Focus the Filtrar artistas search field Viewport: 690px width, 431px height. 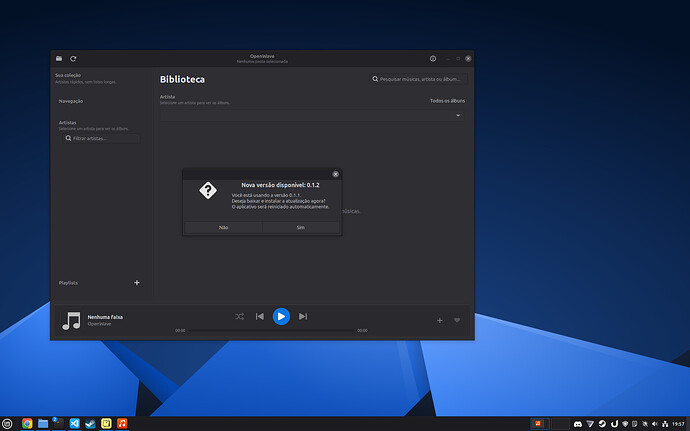point(102,138)
